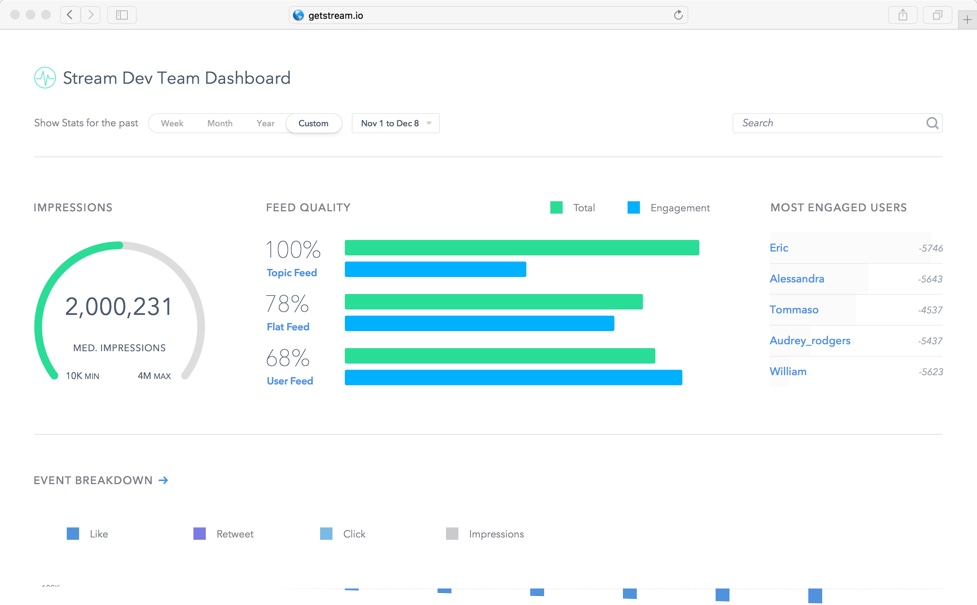Click inside the Search input field
The image size is (977, 605).
pyautogui.click(x=828, y=123)
